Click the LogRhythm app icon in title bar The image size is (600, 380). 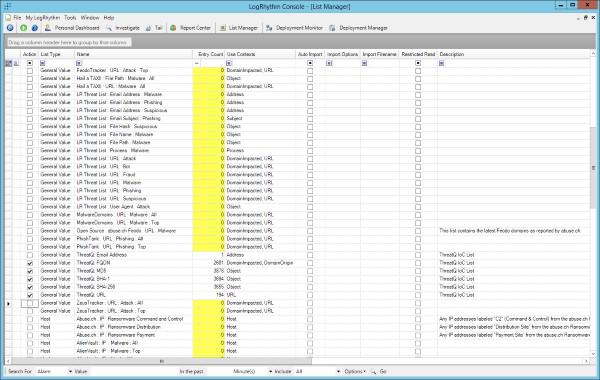click(8, 6)
